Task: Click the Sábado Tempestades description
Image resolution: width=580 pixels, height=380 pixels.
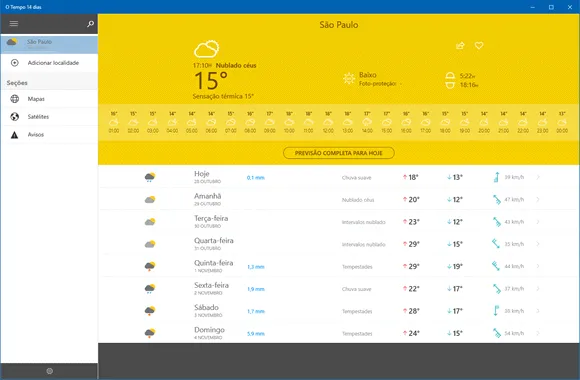Action: click(357, 312)
